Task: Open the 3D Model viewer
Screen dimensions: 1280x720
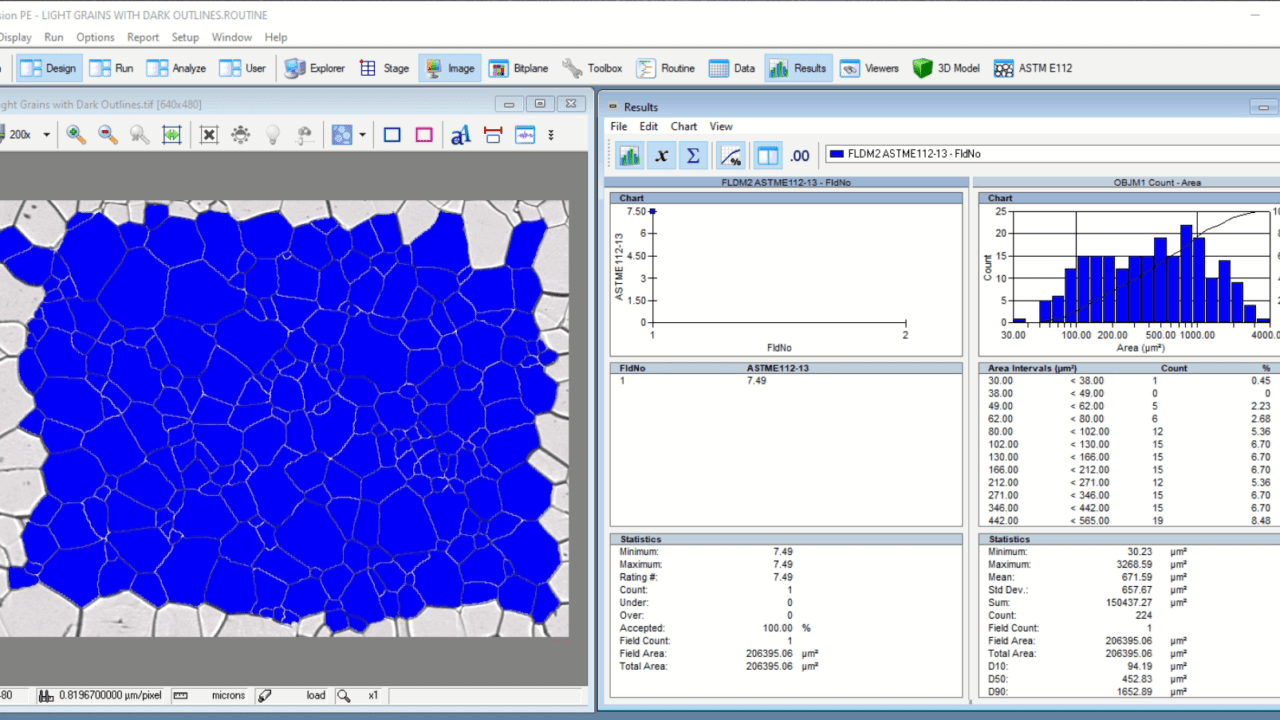Action: pyautogui.click(x=945, y=67)
